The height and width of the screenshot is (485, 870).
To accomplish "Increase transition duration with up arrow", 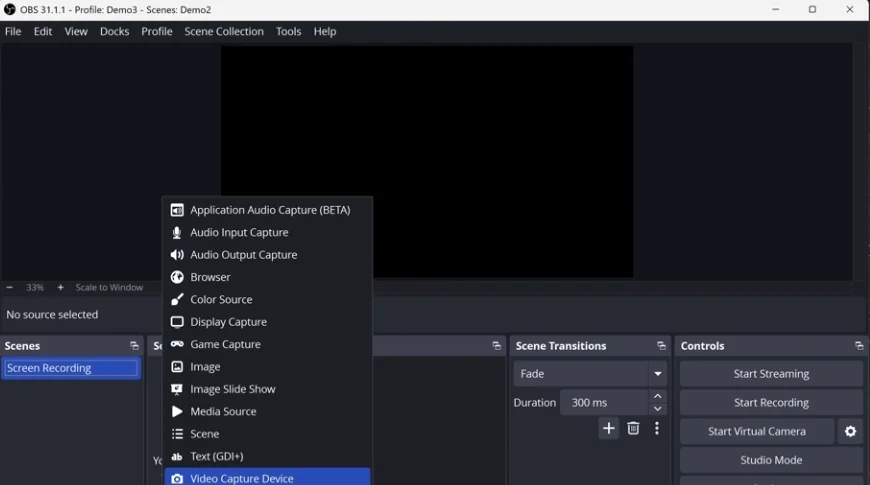I will click(657, 396).
